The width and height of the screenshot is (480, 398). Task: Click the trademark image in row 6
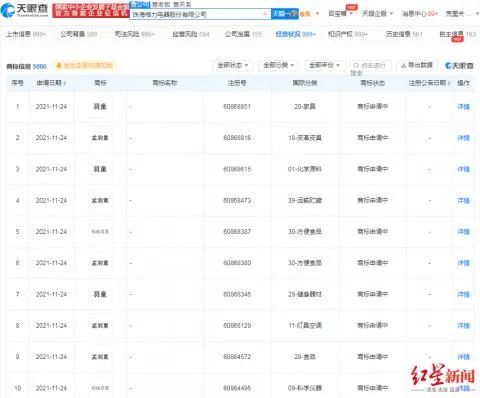pos(100,263)
